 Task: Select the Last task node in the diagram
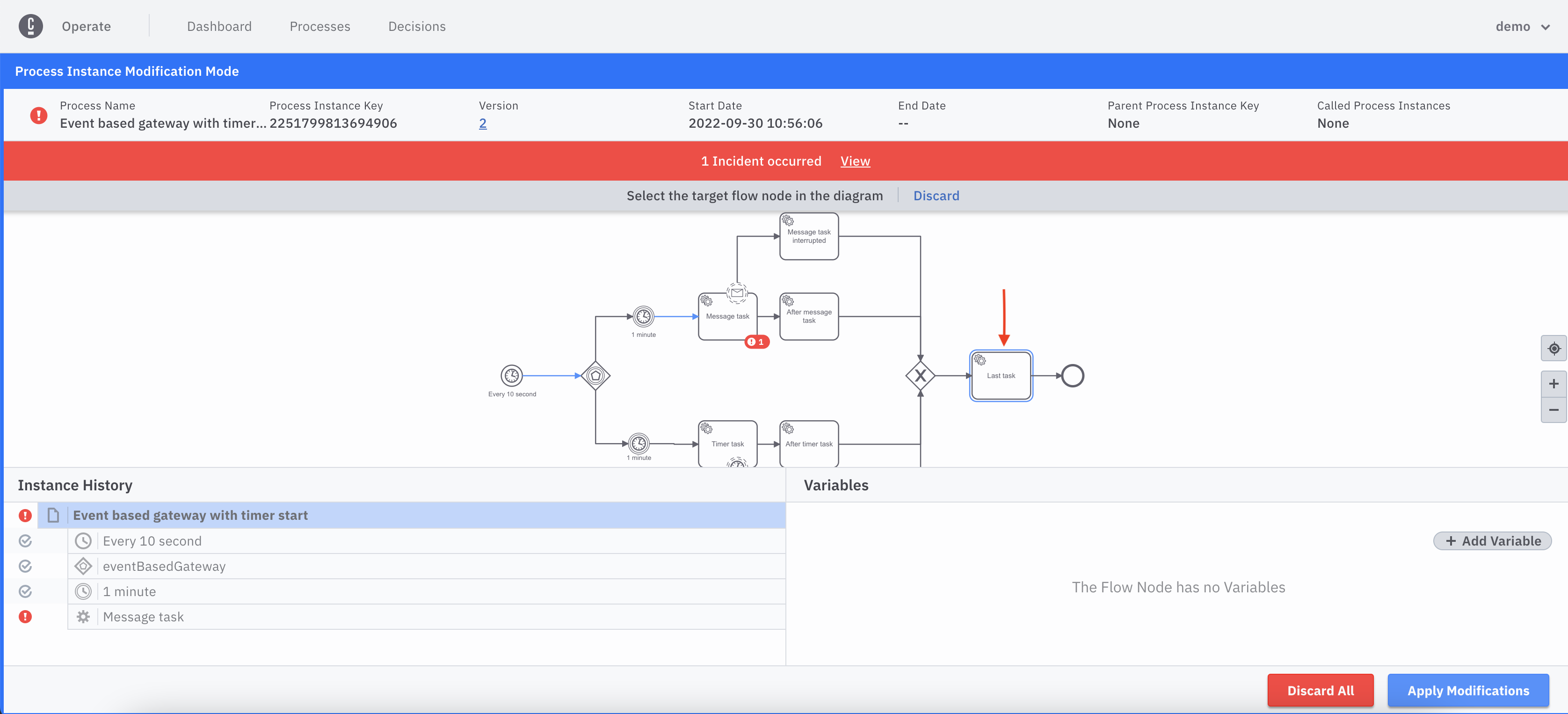coord(1002,376)
